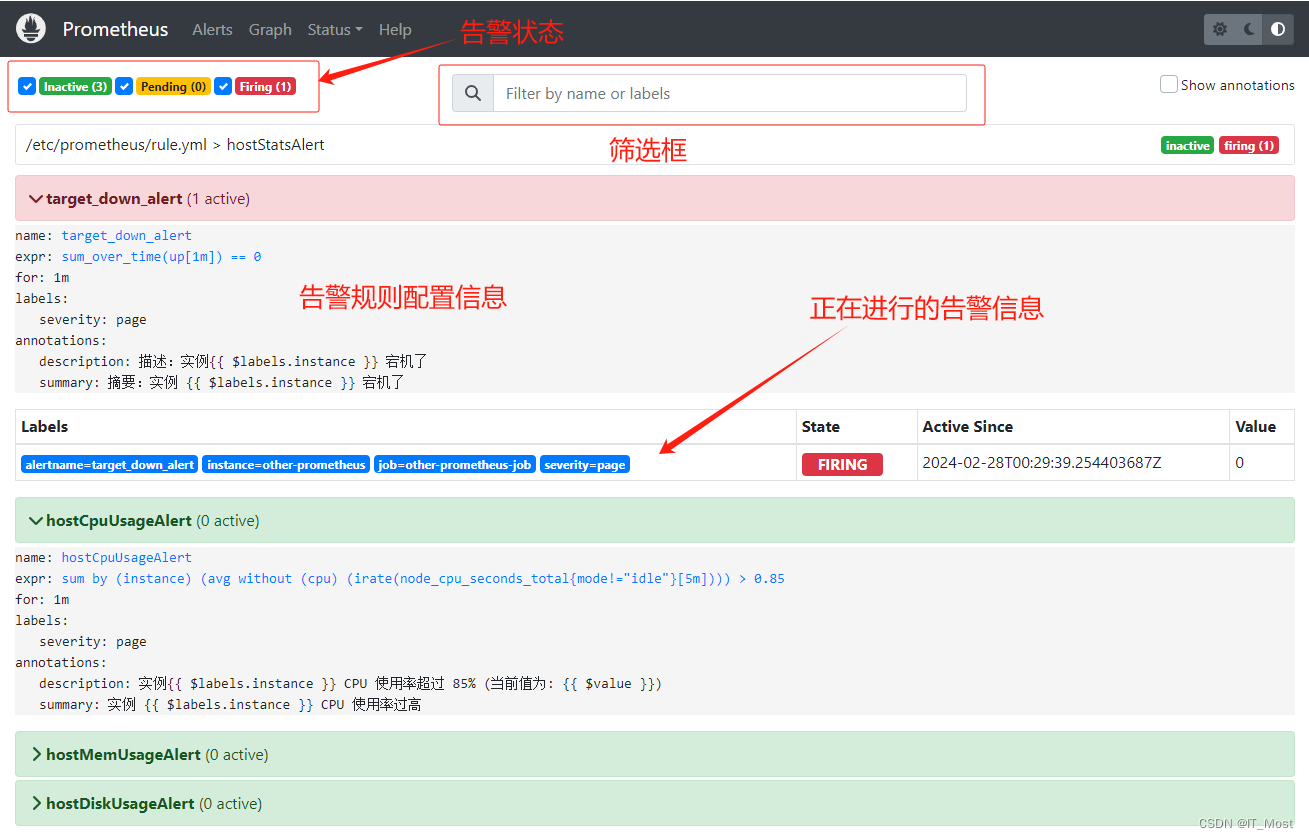The image size is (1309, 839).
Task: Toggle the Firing (1) checkbox
Action: (223, 86)
